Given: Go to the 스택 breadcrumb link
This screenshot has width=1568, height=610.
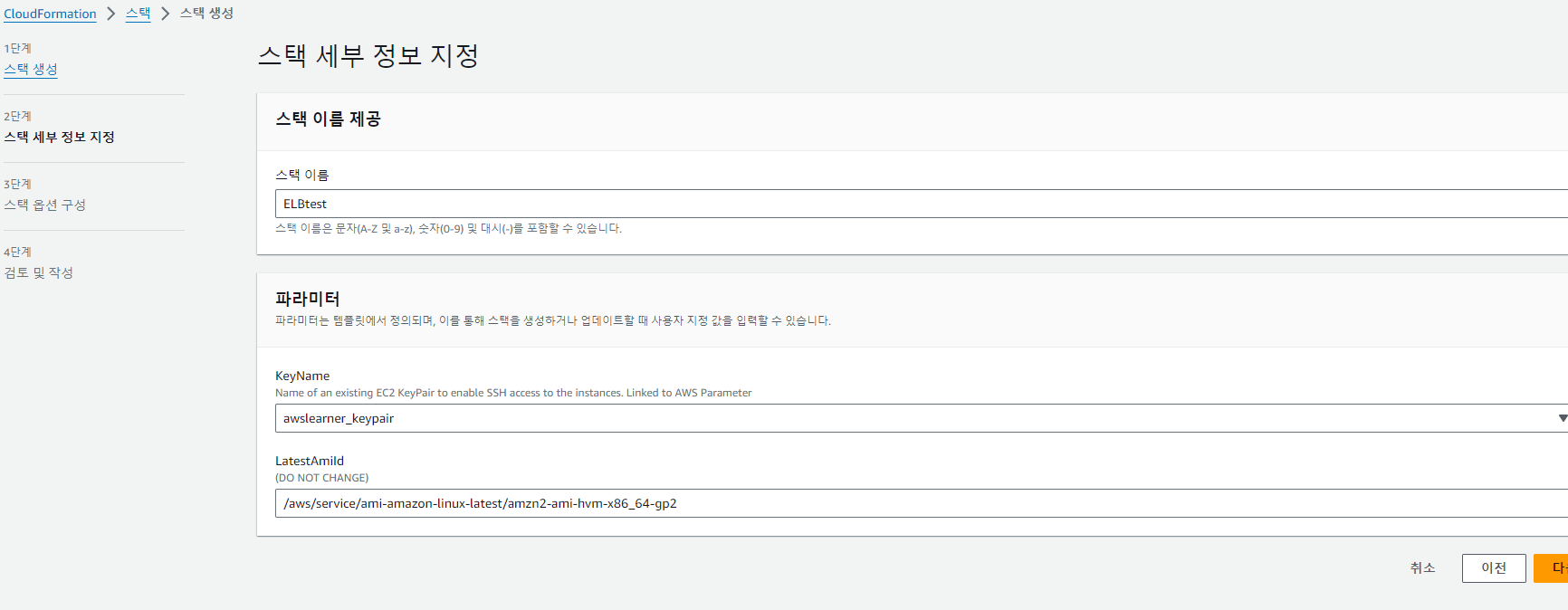Looking at the screenshot, I should pos(138,14).
